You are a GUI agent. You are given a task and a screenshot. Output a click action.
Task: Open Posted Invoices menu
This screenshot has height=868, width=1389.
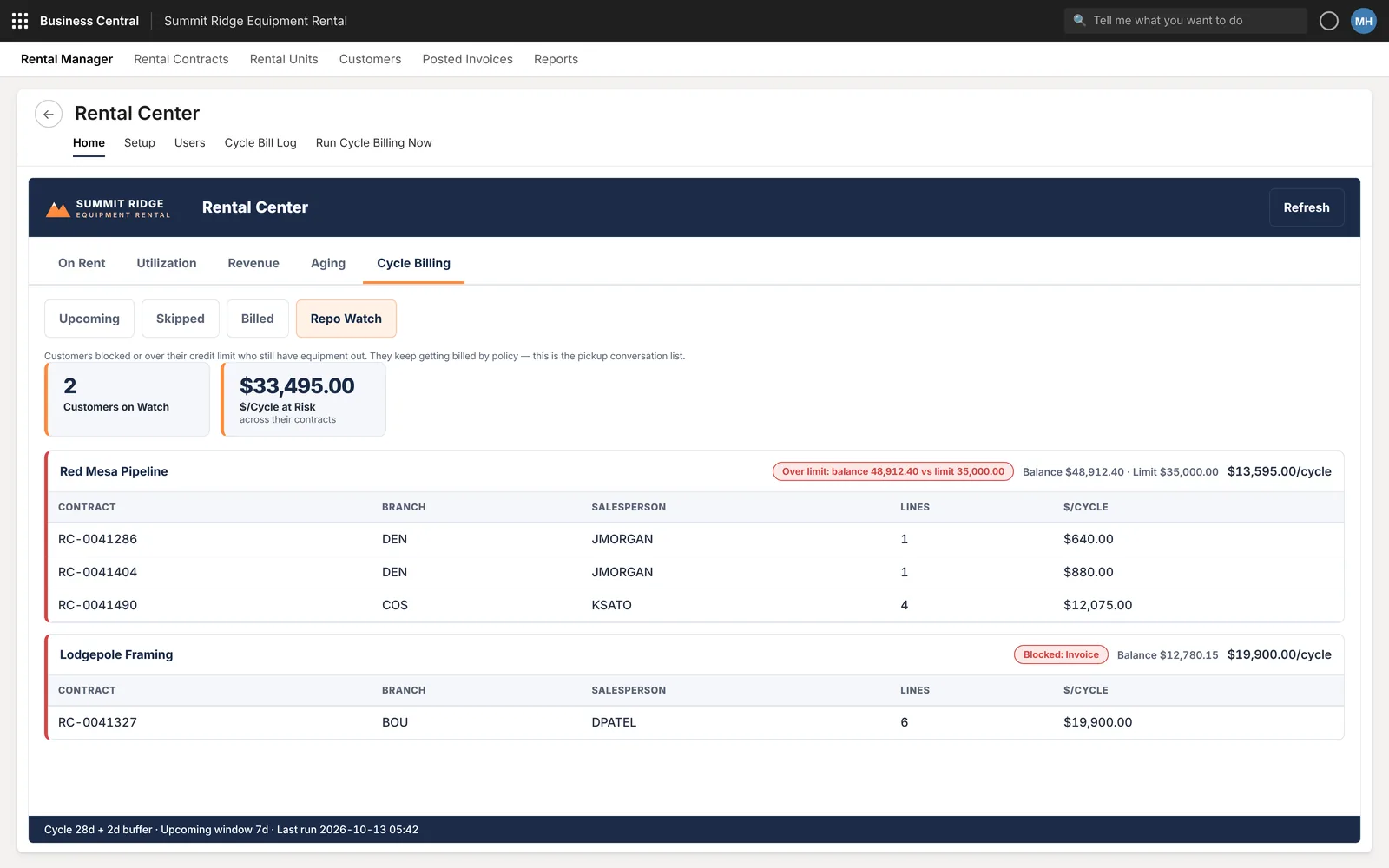click(468, 59)
